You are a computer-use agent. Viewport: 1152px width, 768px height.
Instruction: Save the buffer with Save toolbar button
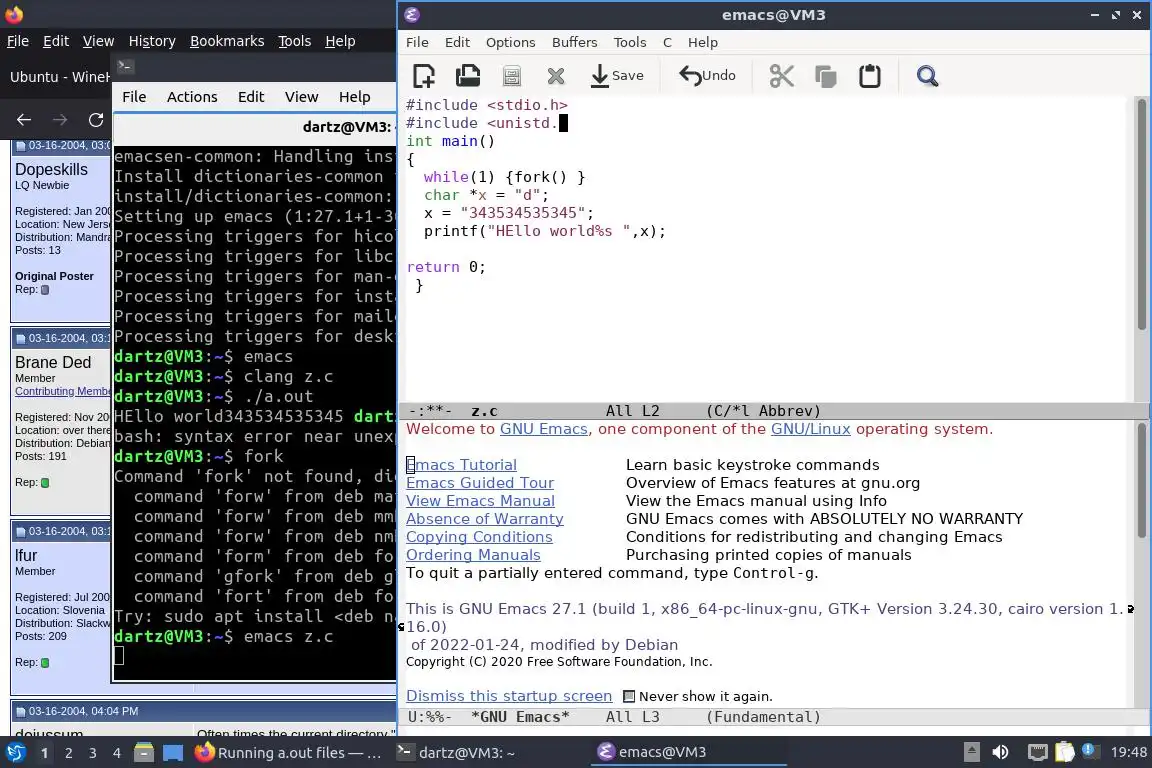point(617,76)
